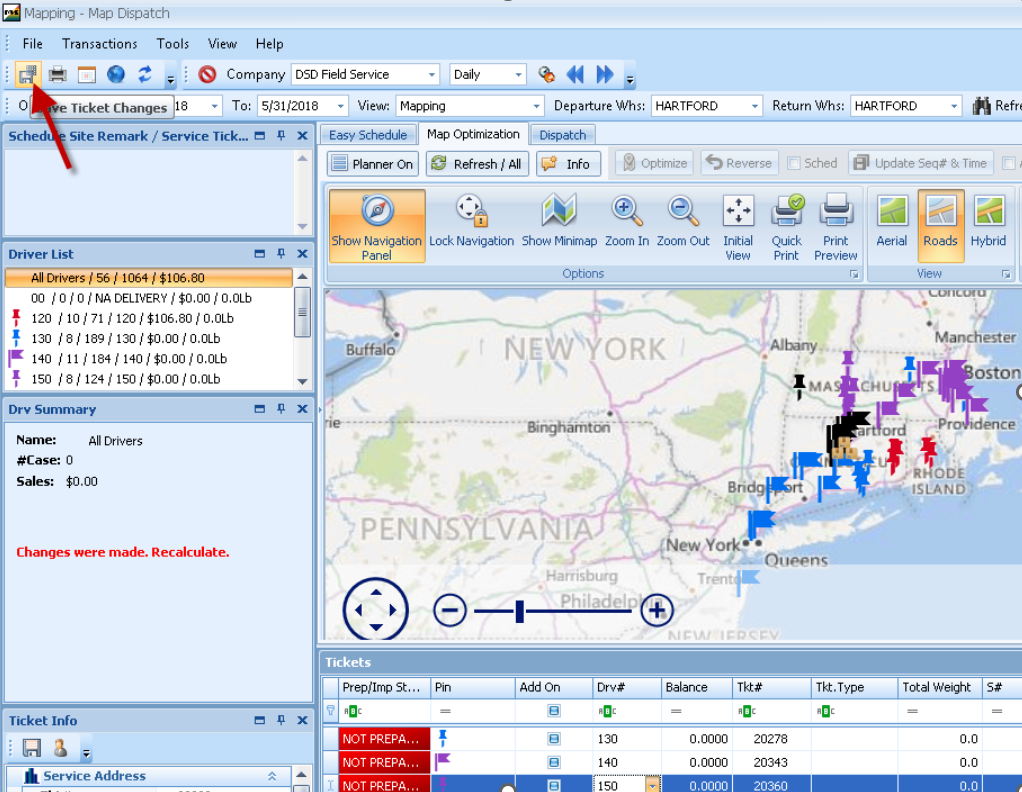The width and height of the screenshot is (1022, 792).
Task: Select the Show Navigation Panel tool
Action: tap(376, 226)
